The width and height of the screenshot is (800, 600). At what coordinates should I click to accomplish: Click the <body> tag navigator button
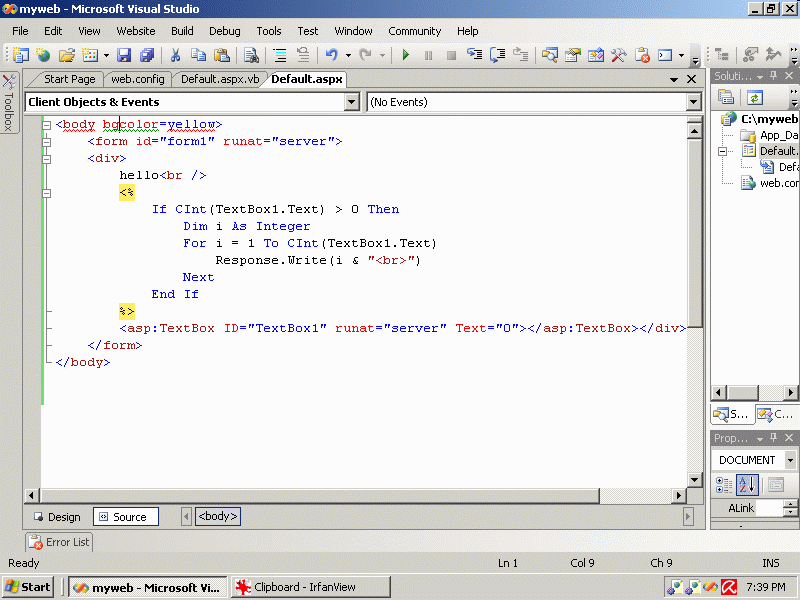[x=218, y=517]
